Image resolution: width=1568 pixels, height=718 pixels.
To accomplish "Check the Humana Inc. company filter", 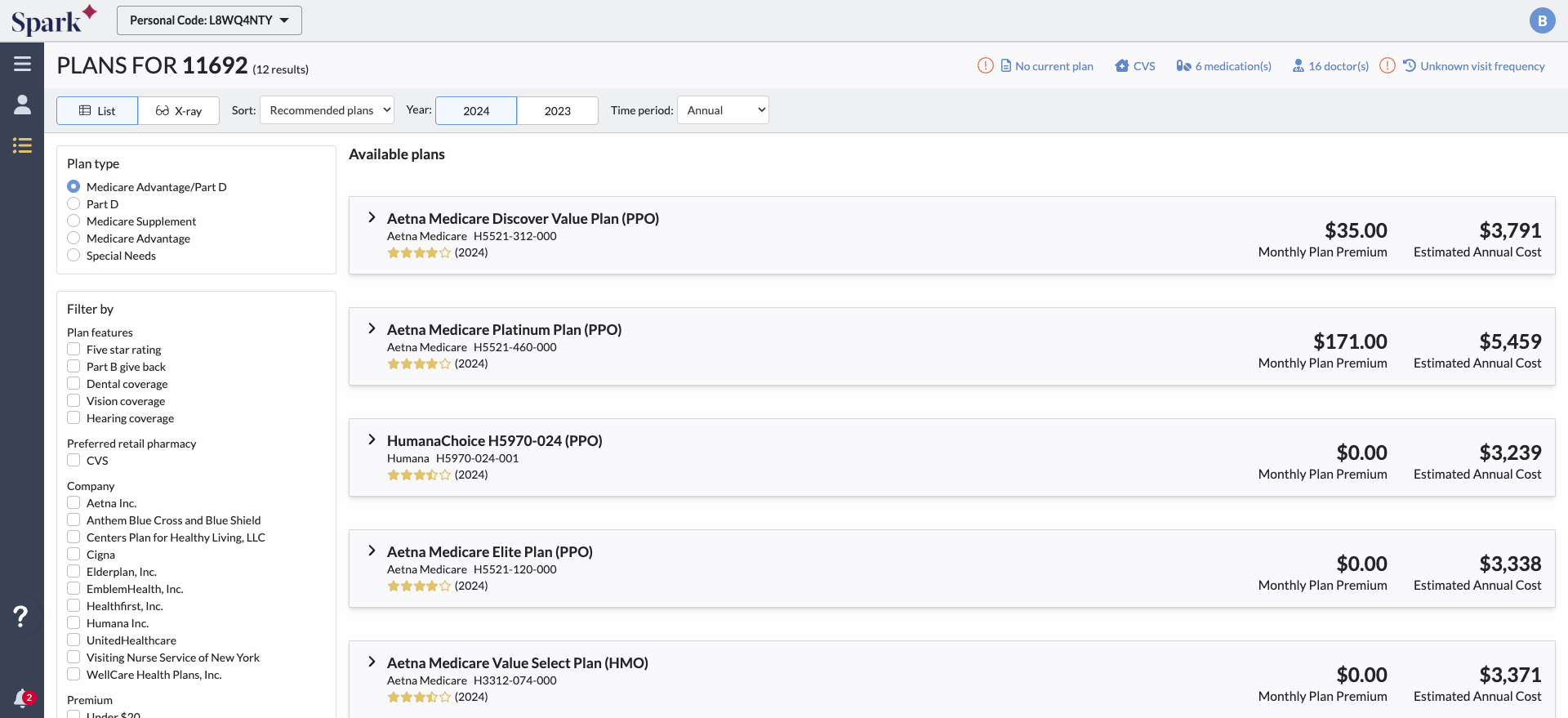I will pos(73,623).
